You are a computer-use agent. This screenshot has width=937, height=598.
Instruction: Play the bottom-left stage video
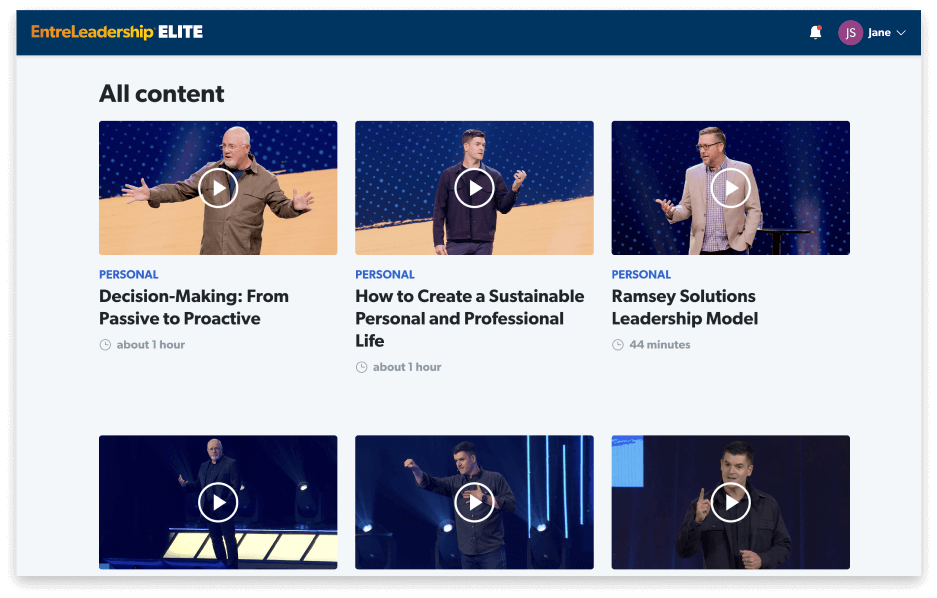218,502
